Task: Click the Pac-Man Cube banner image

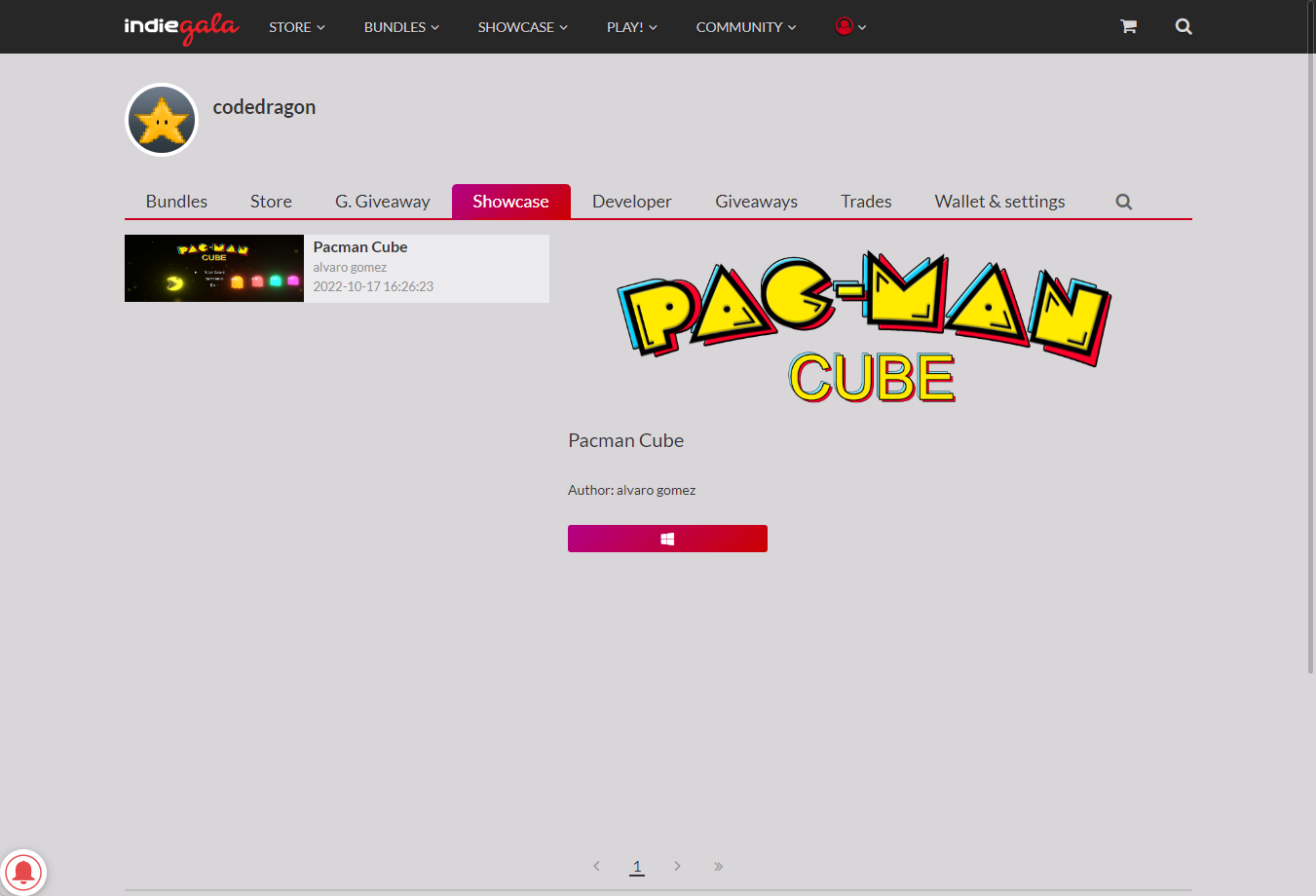Action: coord(865,327)
